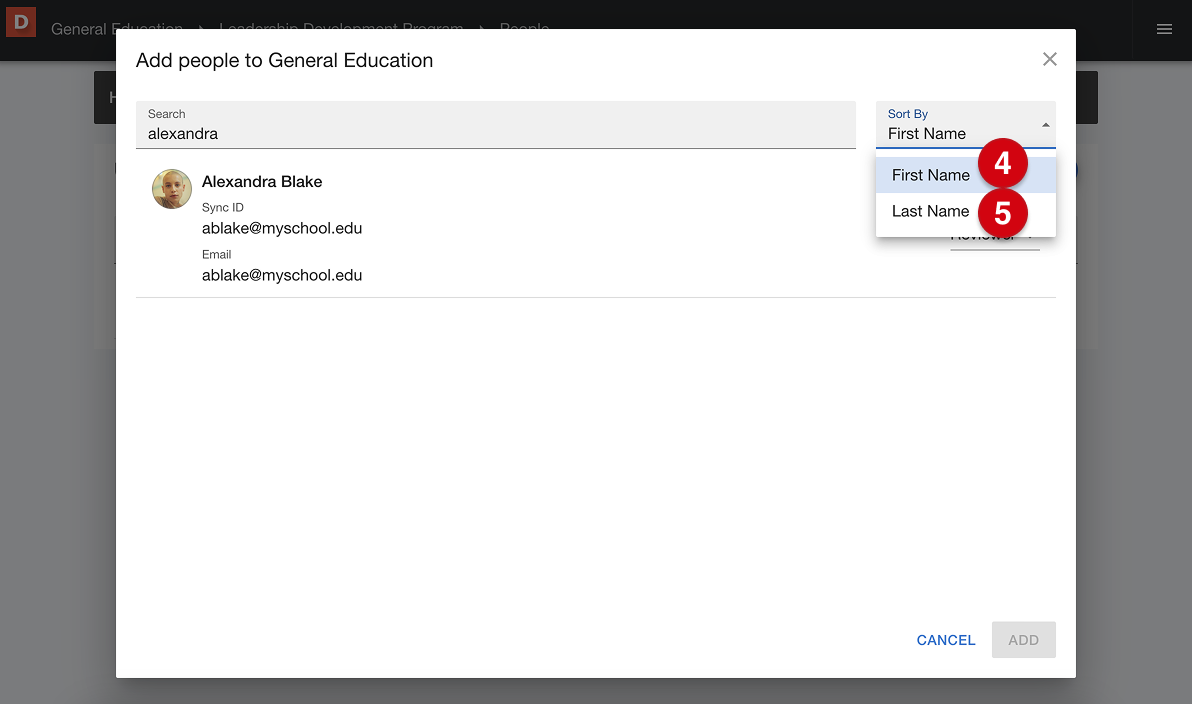Click the disabled ADD button
The image size is (1192, 704).
point(1023,640)
